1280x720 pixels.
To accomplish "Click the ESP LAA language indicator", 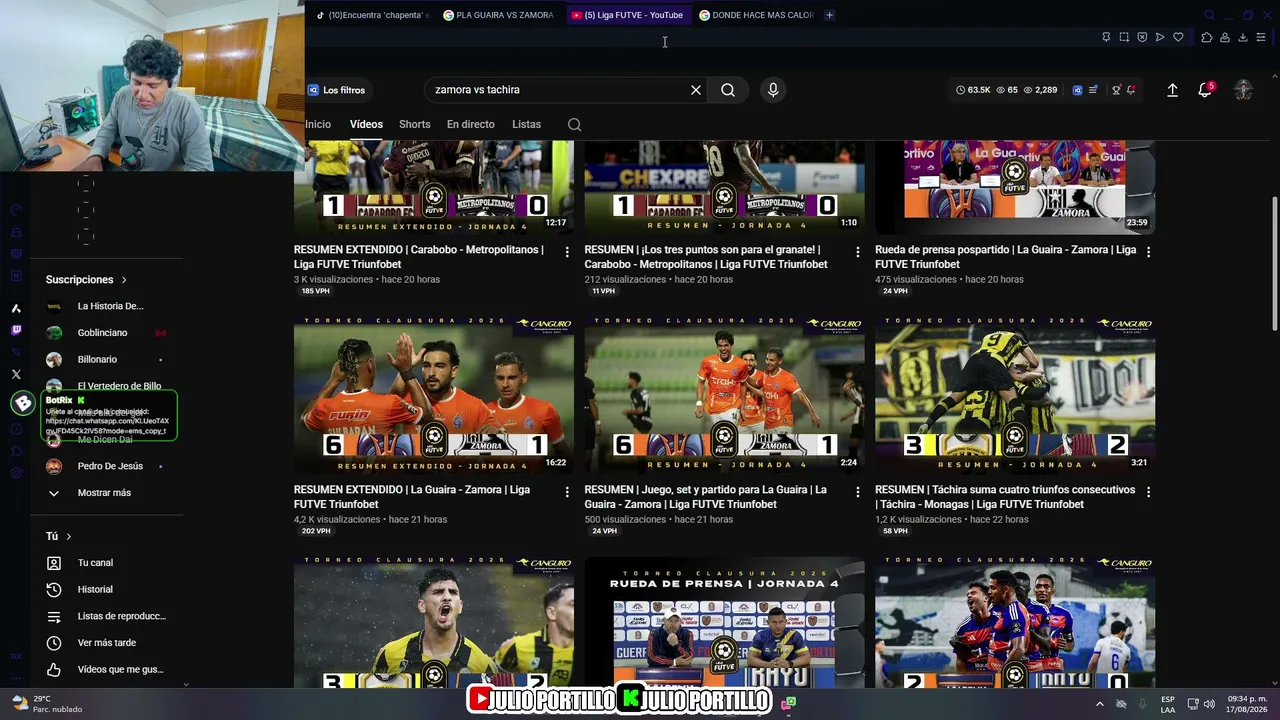I will point(1168,704).
